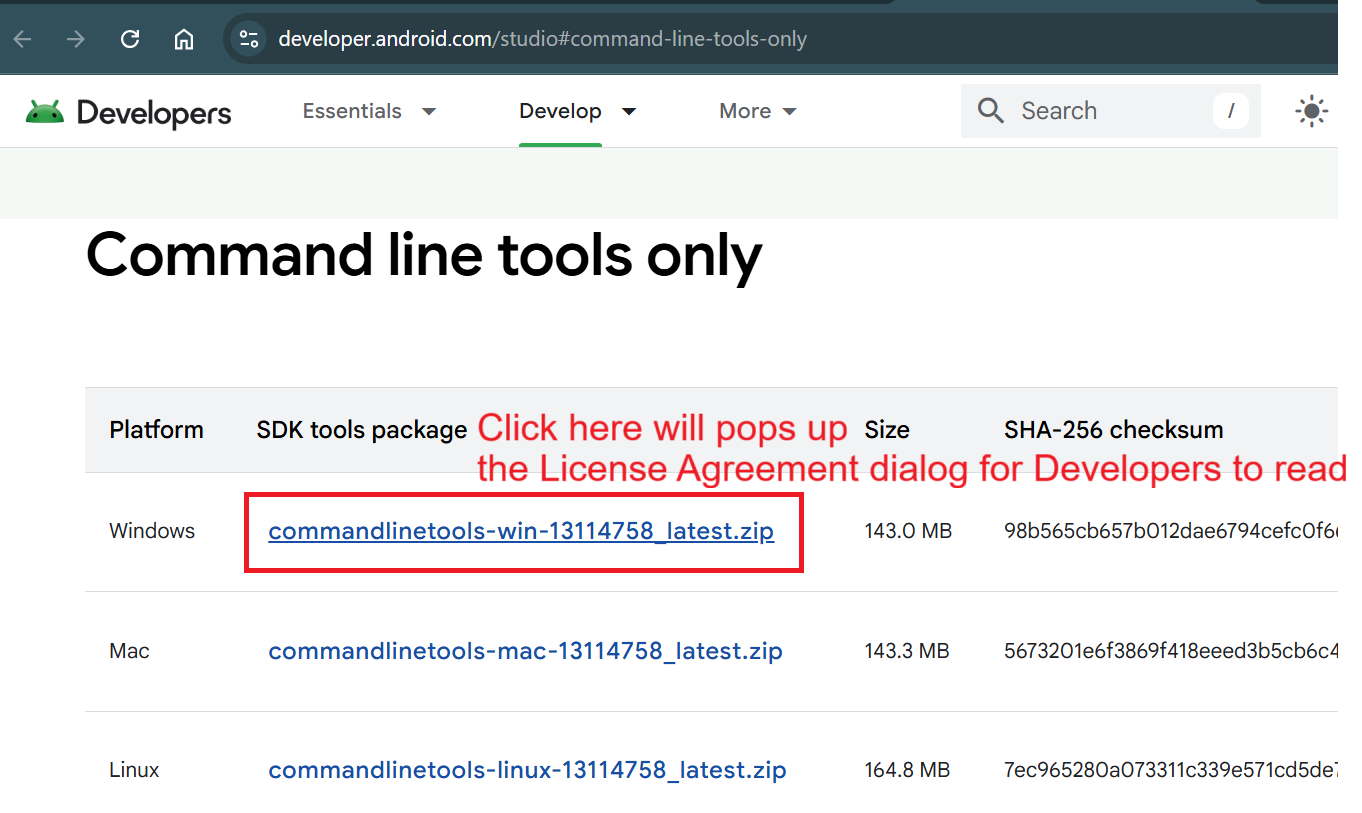Expand the Develop dropdown arrow
Viewport: 1362px width, 813px height.
[629, 111]
